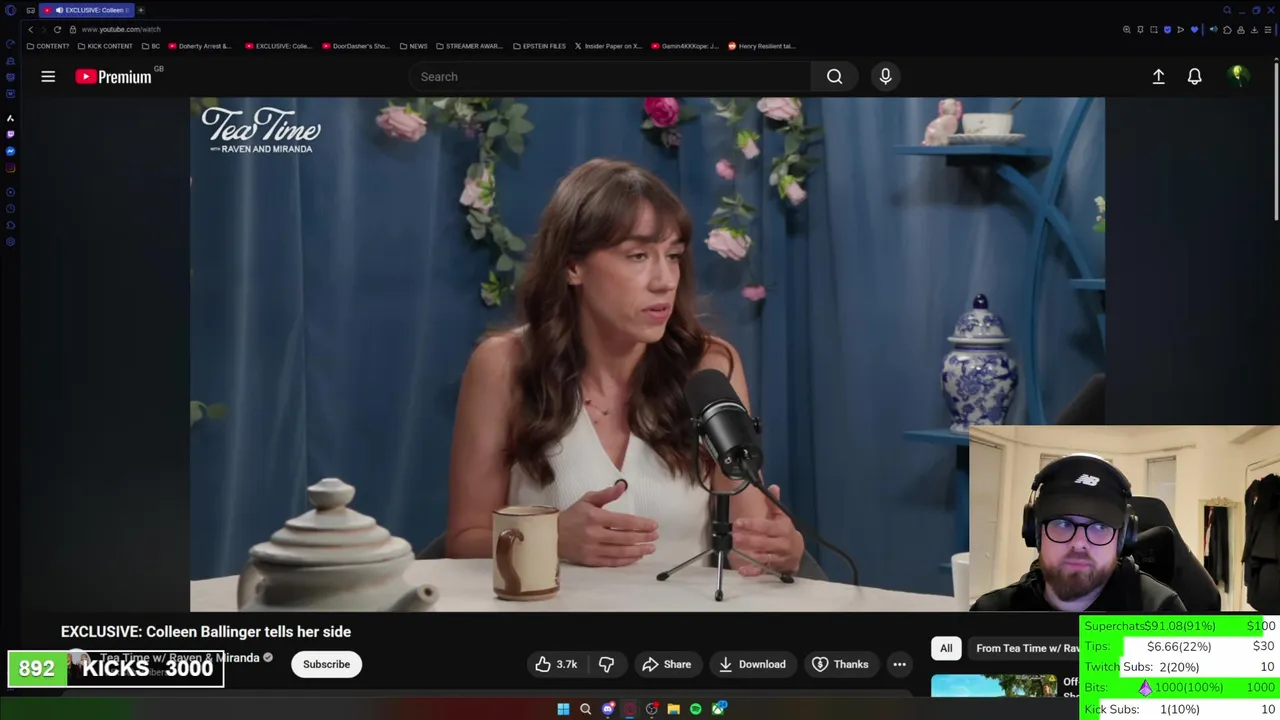Click the snapshot selection toolbar icon
This screenshot has height=720, width=1280.
coord(1154,29)
